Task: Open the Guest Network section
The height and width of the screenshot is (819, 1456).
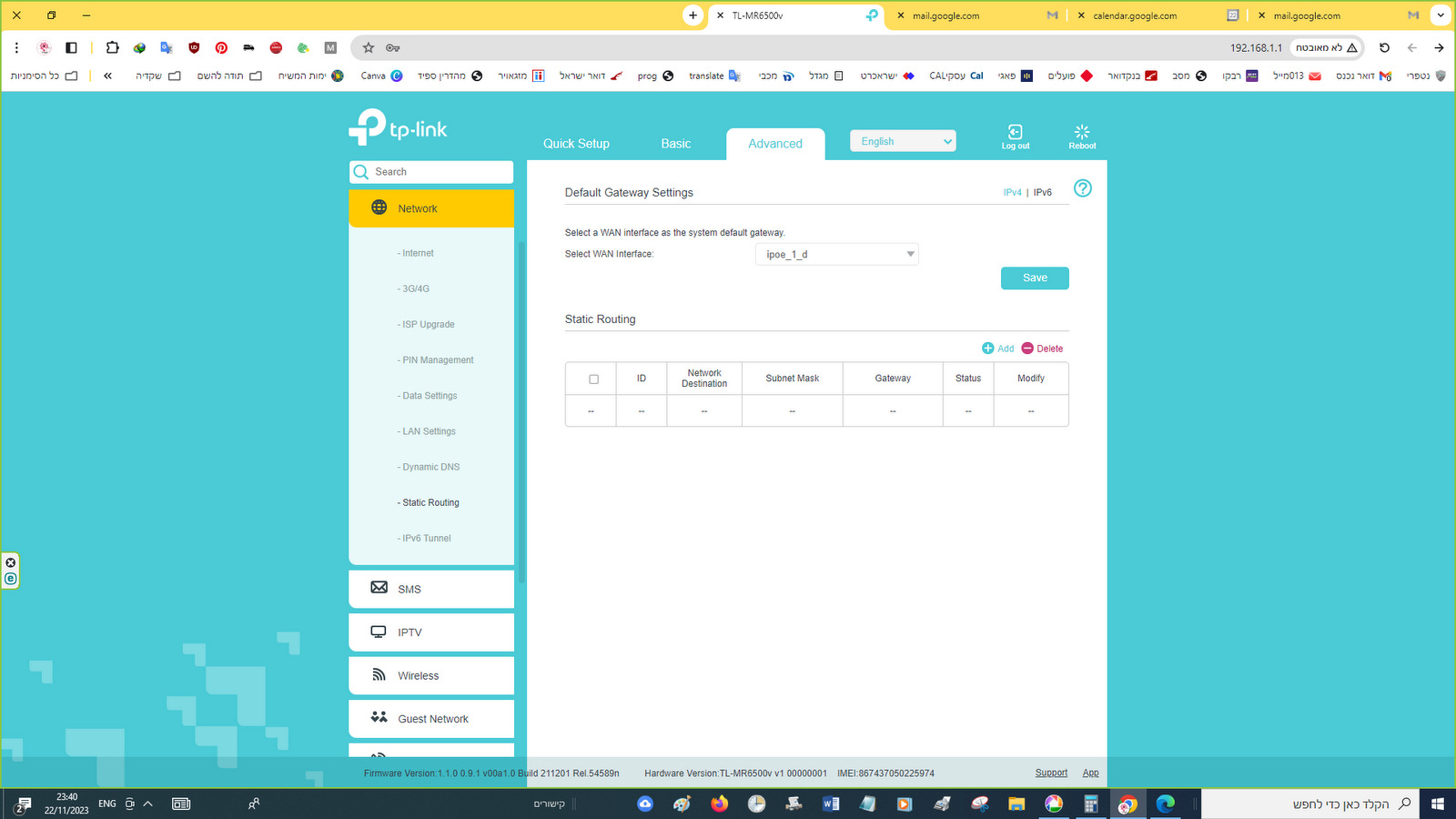Action: coord(431,719)
